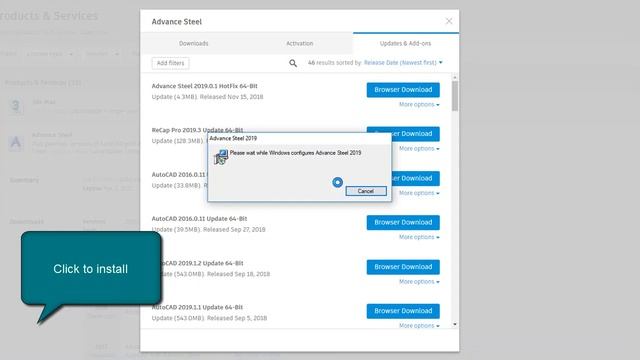Viewport: 640px width, 360px height.
Task: Expand More options for AutoCAD 2019.1.2 Update
Action: 419,282
